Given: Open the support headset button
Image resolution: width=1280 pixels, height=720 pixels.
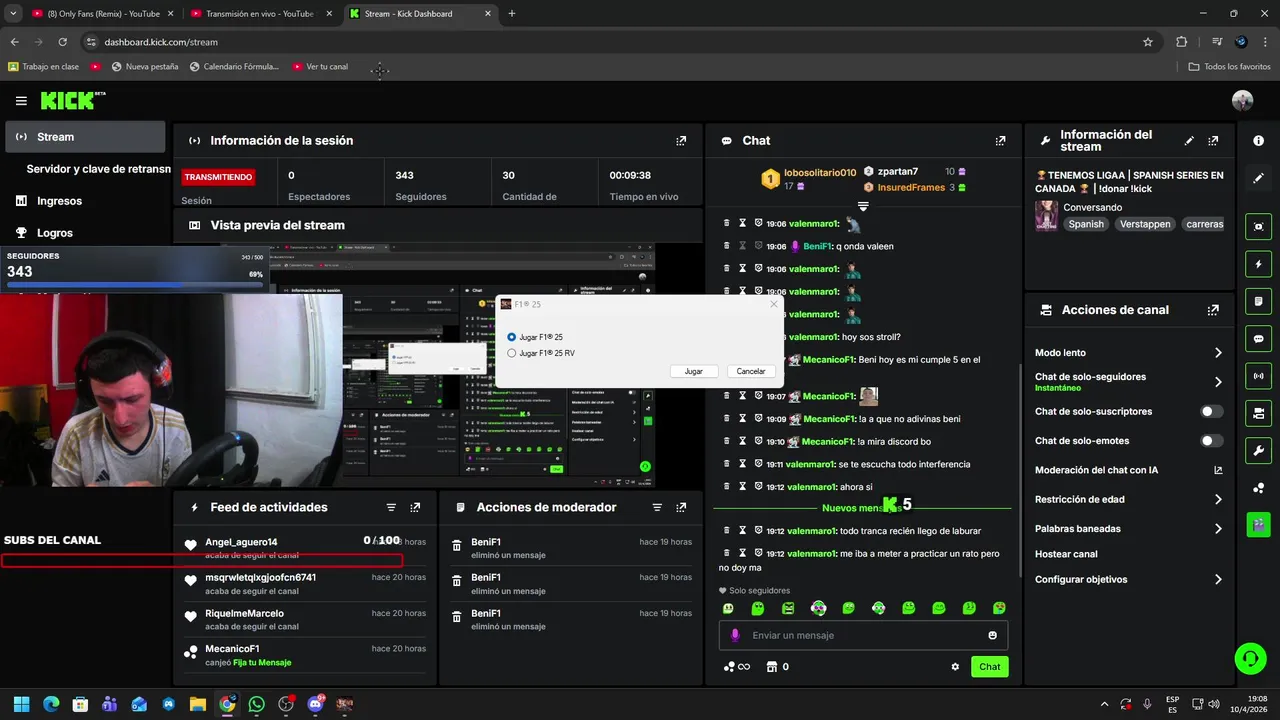Looking at the screenshot, I should [x=1250, y=657].
